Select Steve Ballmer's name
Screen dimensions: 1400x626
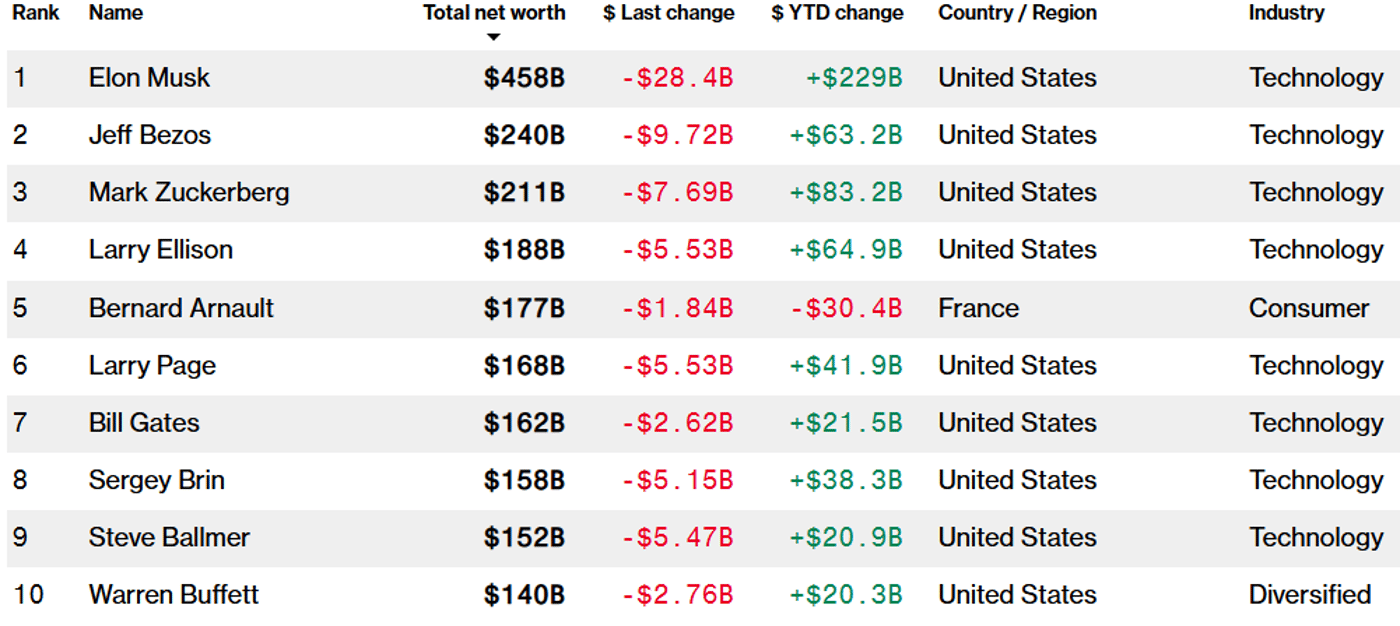pyautogui.click(x=169, y=537)
